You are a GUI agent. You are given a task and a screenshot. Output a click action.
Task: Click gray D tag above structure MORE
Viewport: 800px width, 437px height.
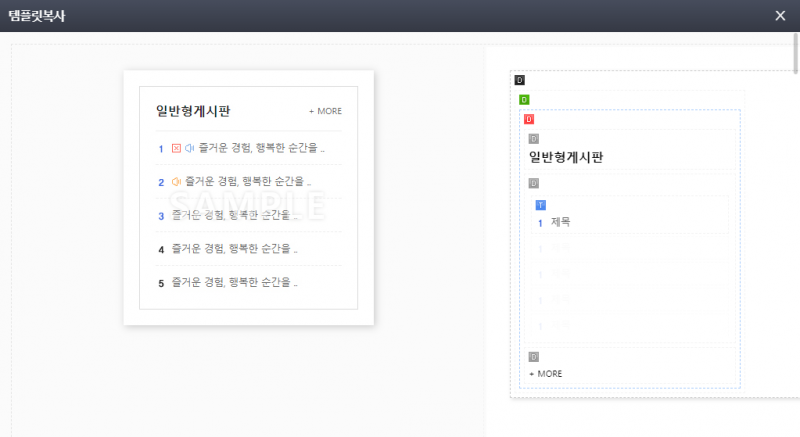pos(533,356)
